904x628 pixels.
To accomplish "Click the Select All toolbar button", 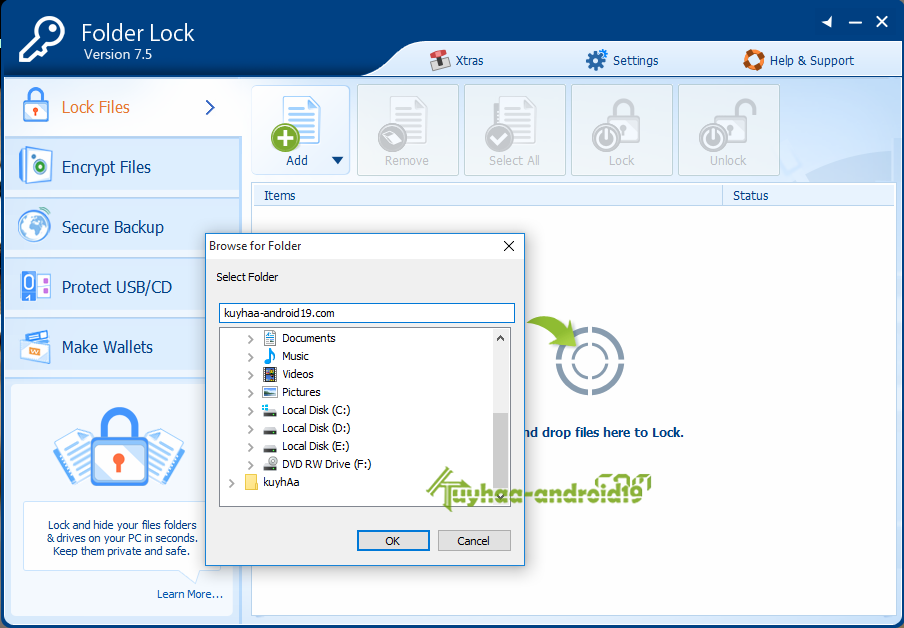I will [514, 130].
